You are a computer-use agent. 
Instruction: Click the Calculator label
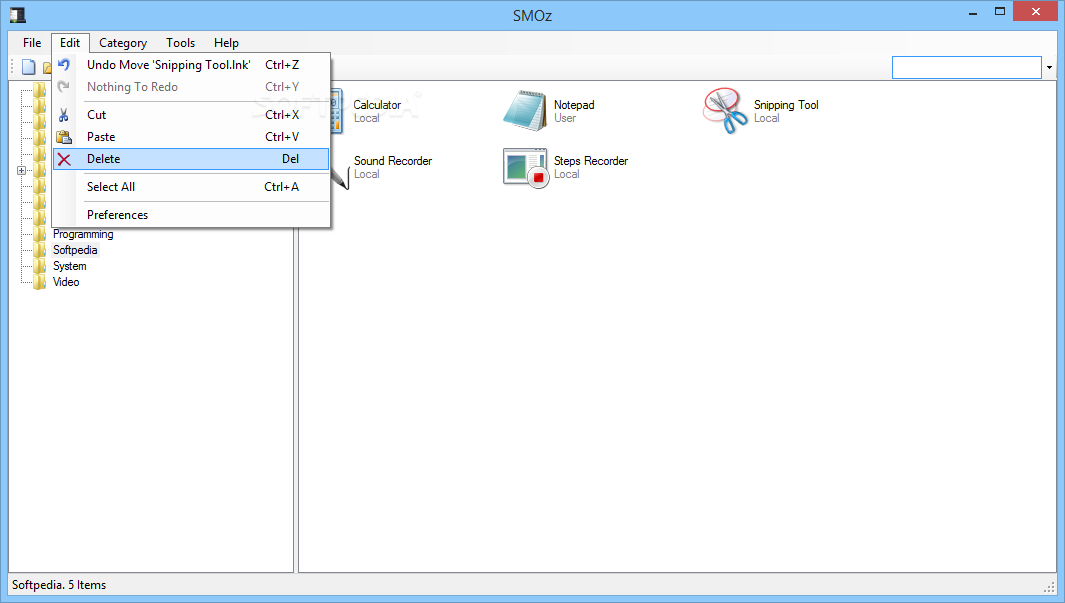[377, 105]
